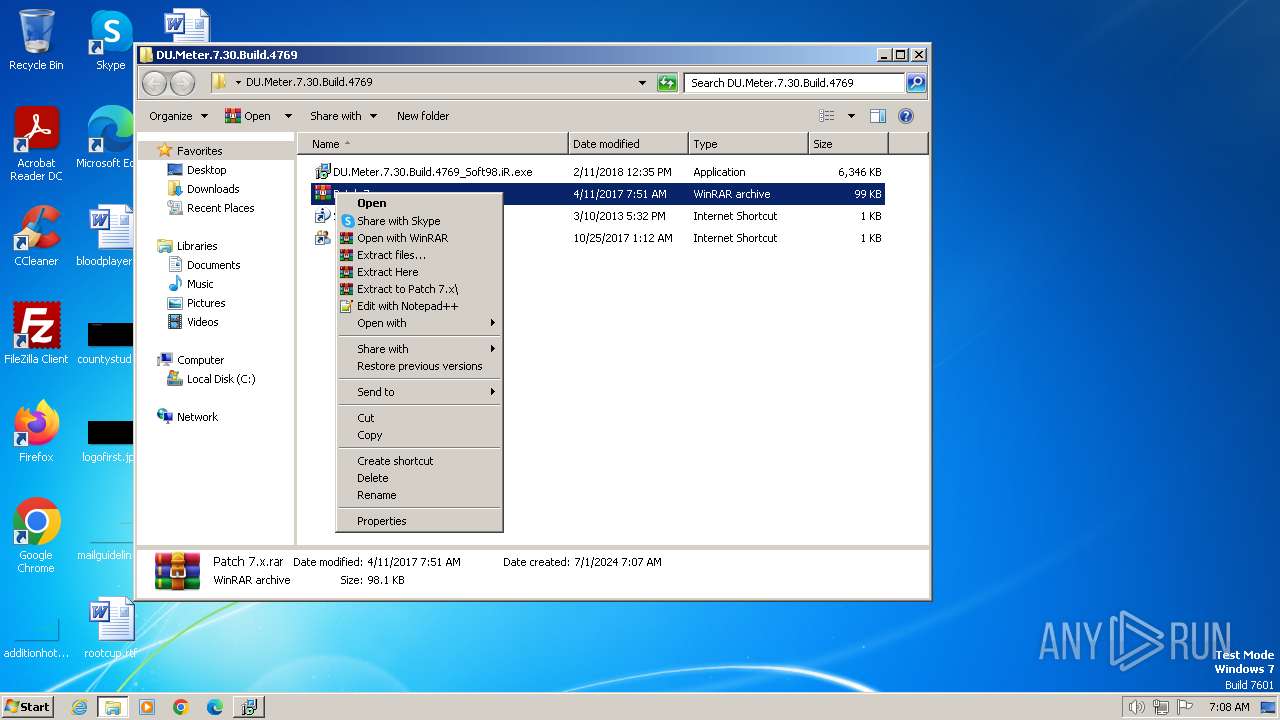
Task: Open FileZilla Client desktop shortcut
Action: pyautogui.click(x=36, y=334)
